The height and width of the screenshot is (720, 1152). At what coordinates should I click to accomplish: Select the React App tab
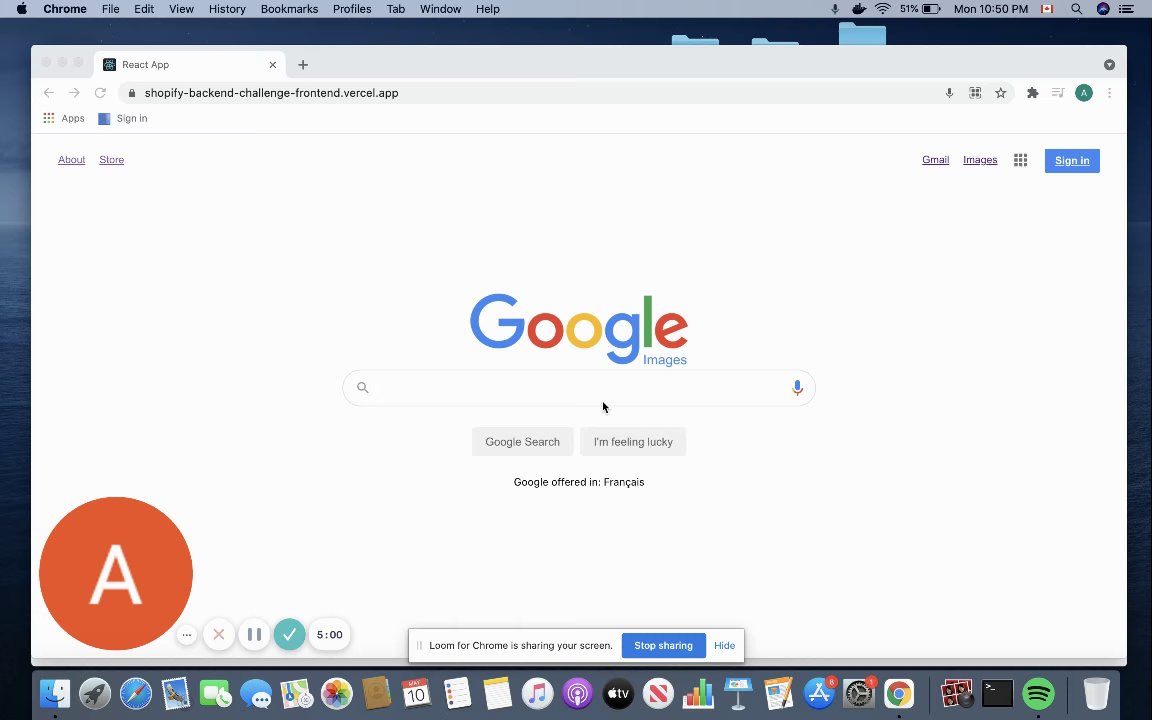pyautogui.click(x=190, y=65)
